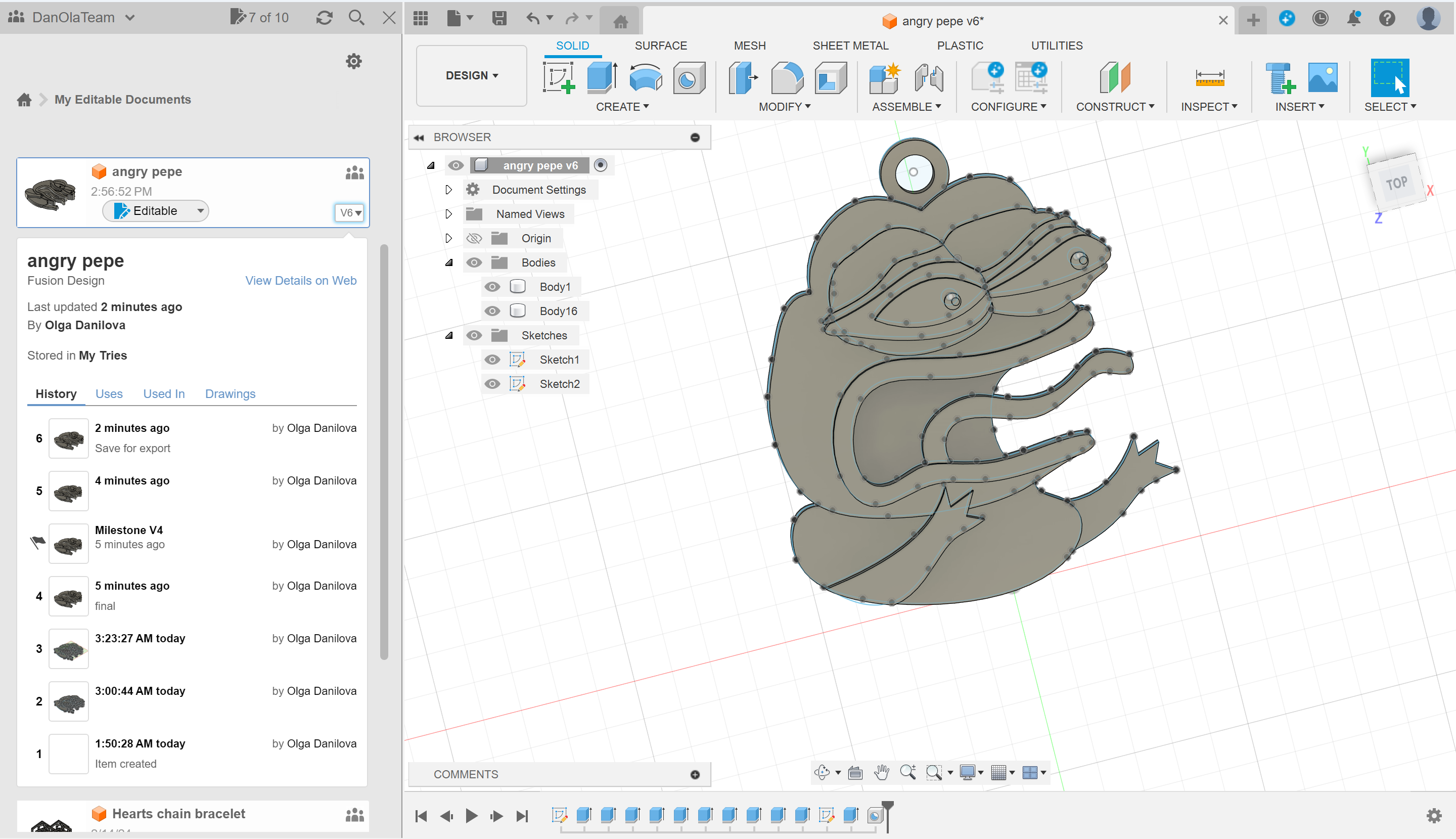
Task: Switch to the SHEET METAL tab
Action: tap(851, 46)
